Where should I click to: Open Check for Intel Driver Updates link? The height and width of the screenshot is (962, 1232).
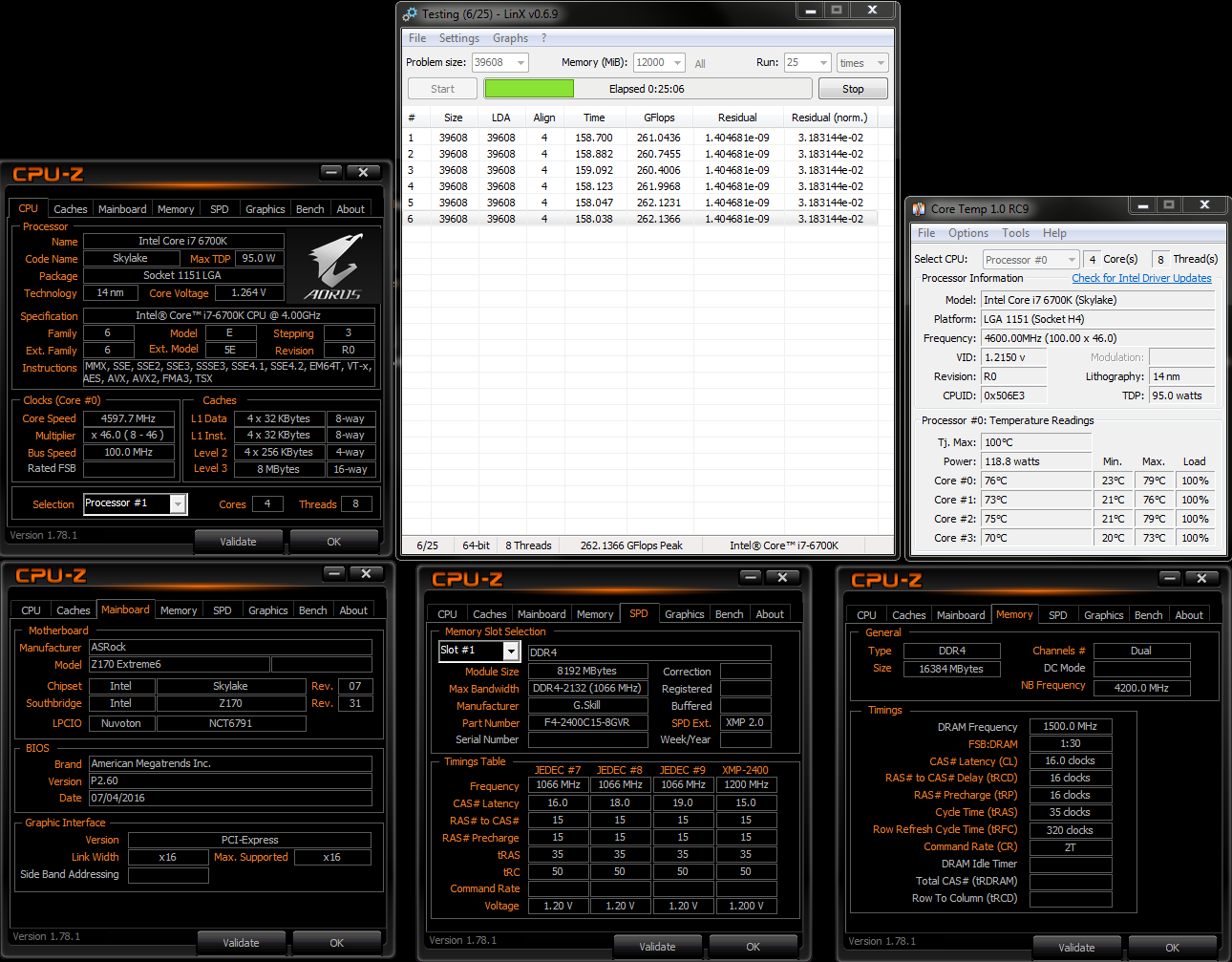click(1141, 278)
